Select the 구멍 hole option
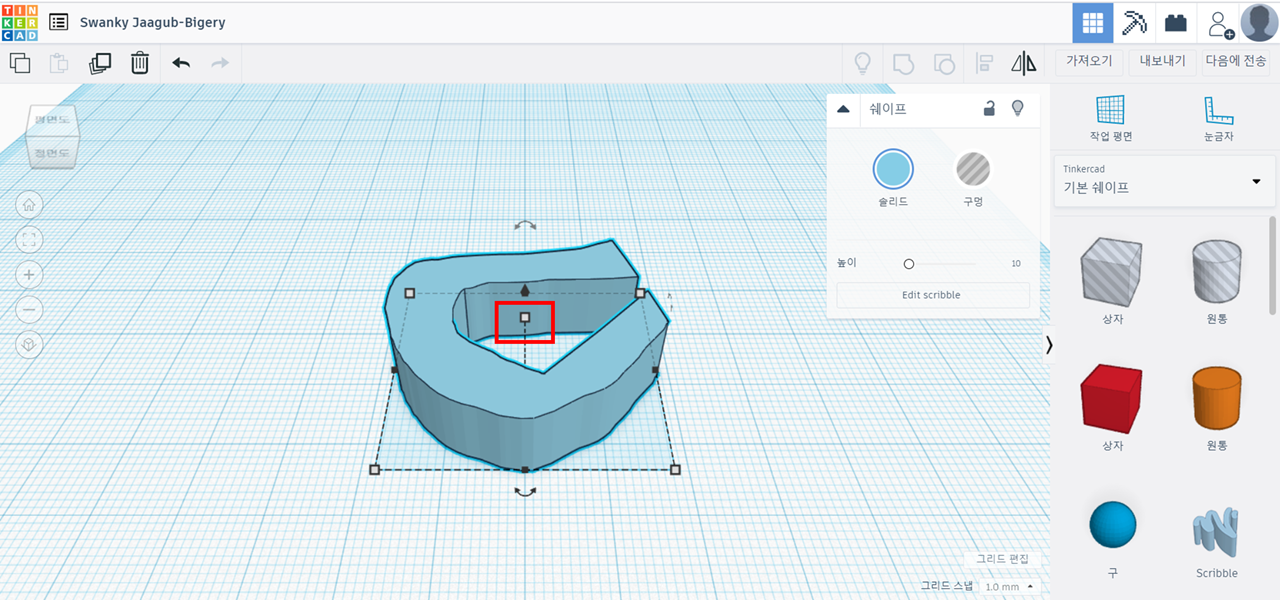This screenshot has width=1280, height=600. click(x=973, y=169)
